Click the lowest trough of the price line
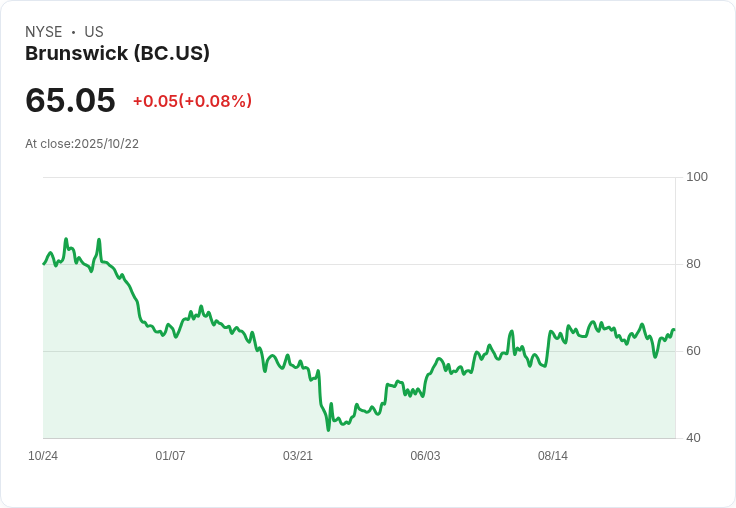This screenshot has height=508, width=736. [328, 430]
